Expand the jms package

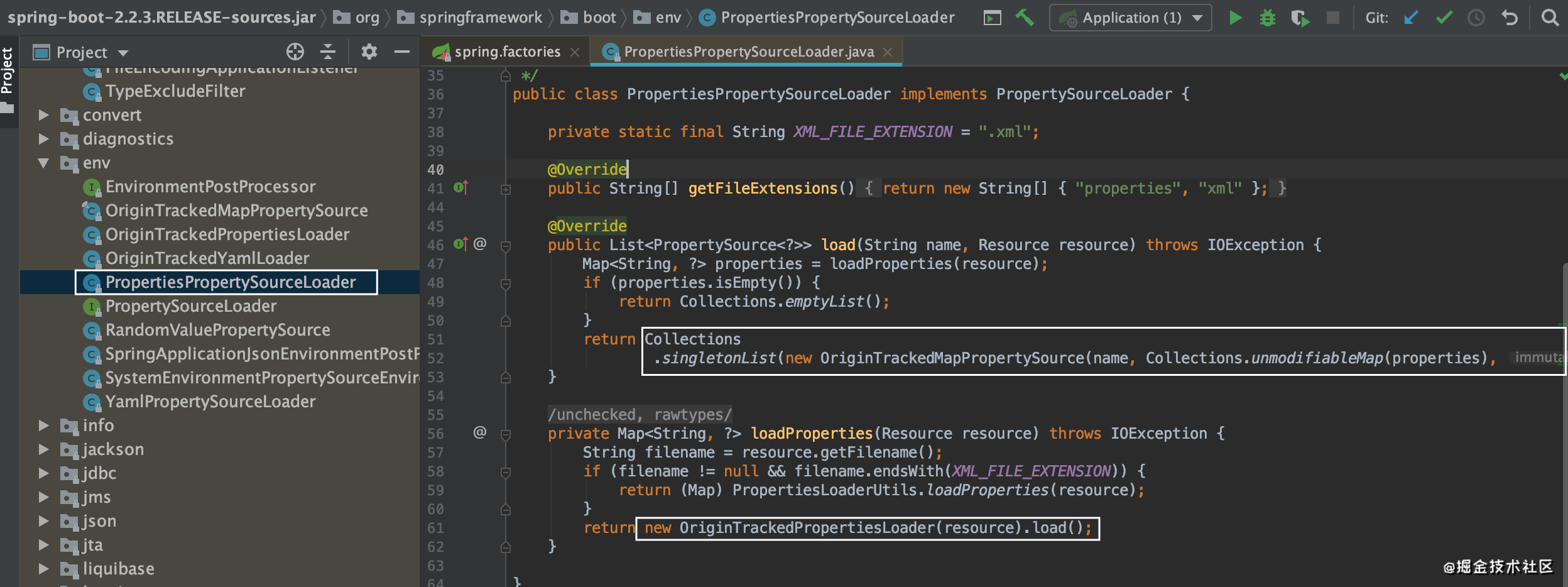click(43, 497)
